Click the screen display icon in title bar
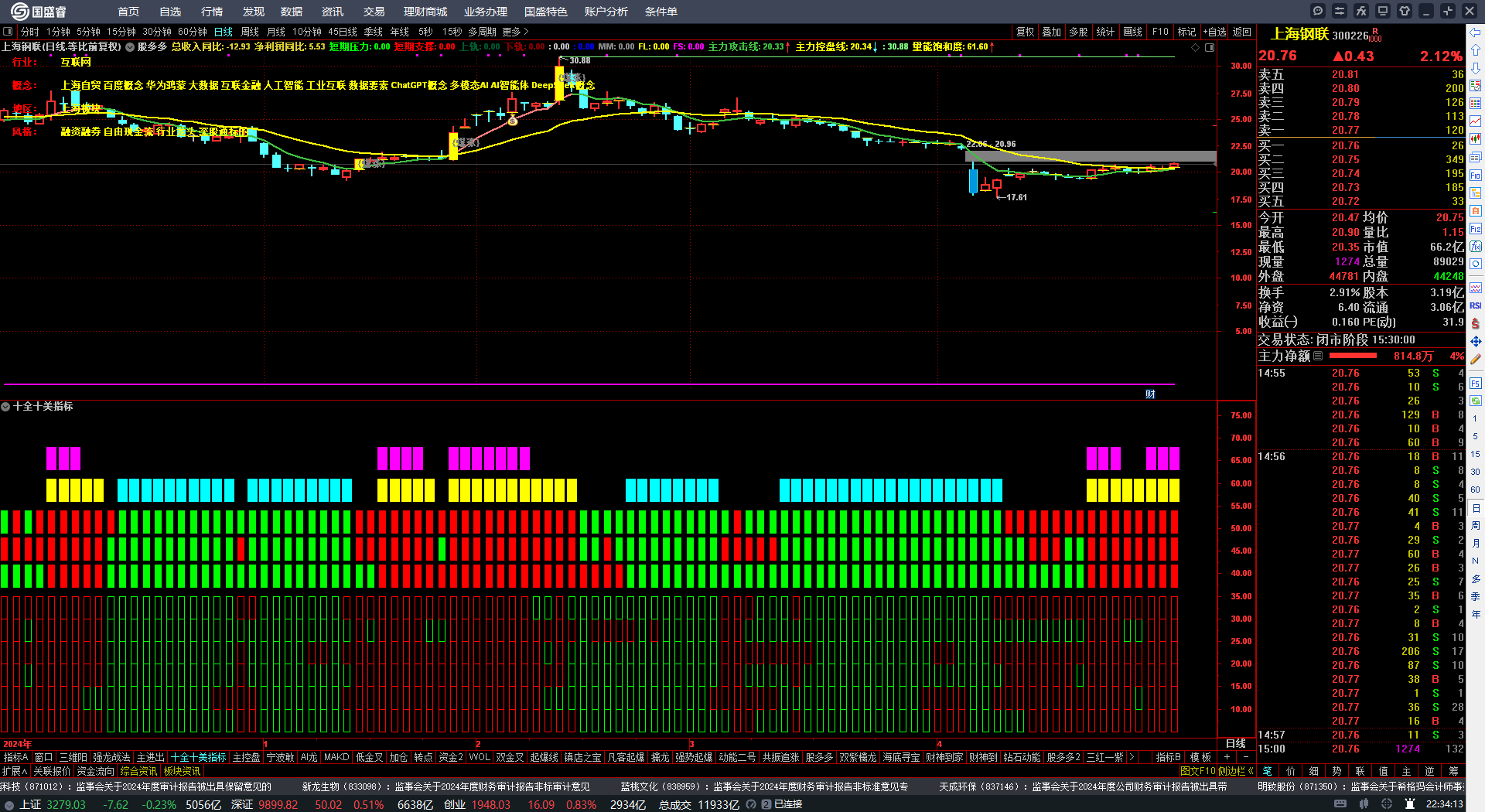Viewport: 1485px width, 812px height. [x=1383, y=11]
